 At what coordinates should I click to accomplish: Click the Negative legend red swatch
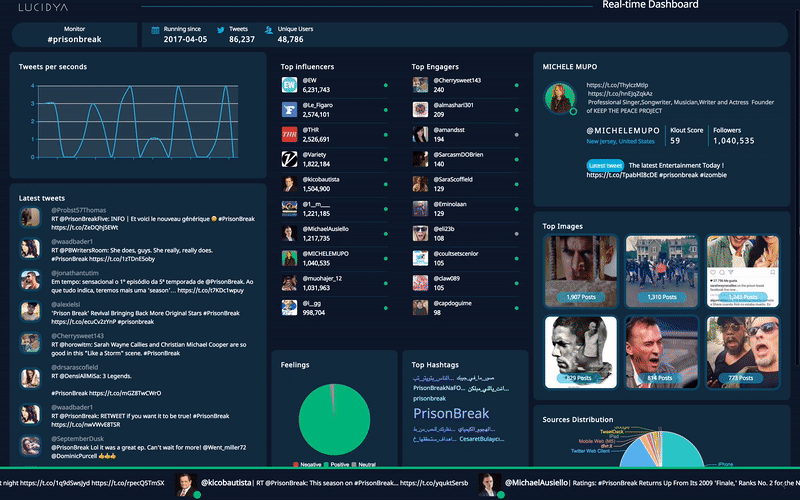296,464
